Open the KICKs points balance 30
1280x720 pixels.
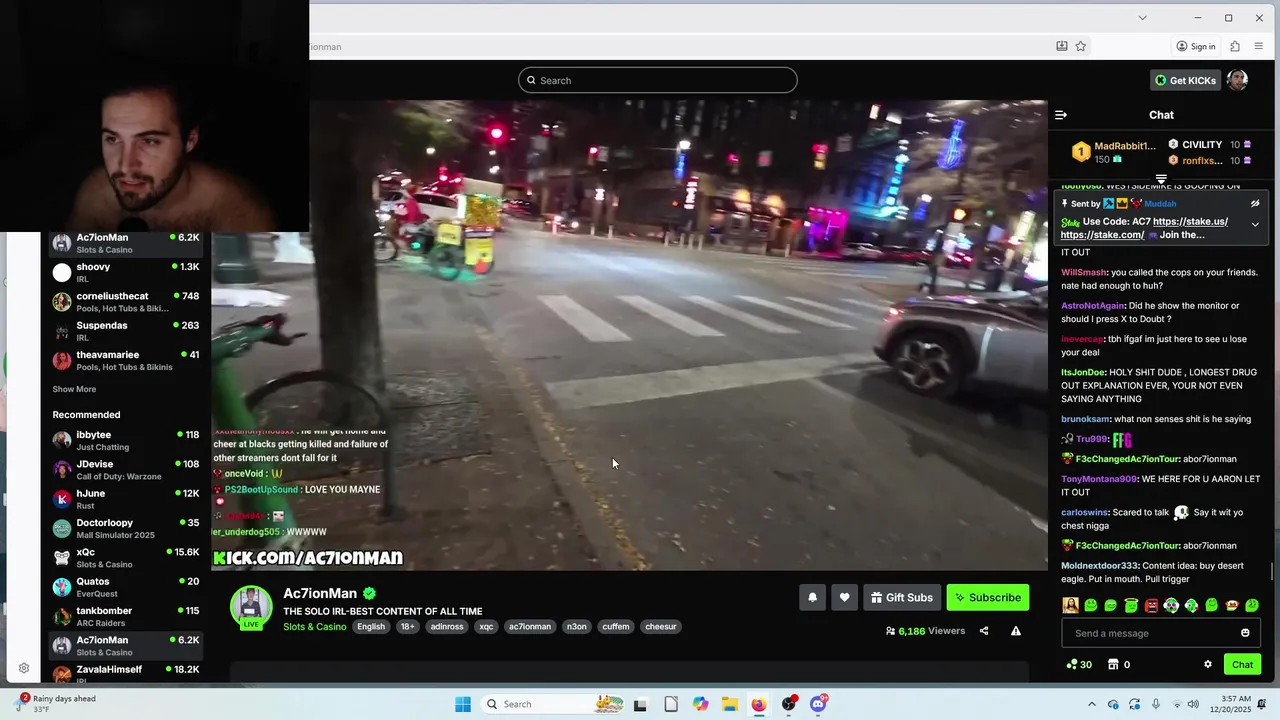tap(1079, 665)
